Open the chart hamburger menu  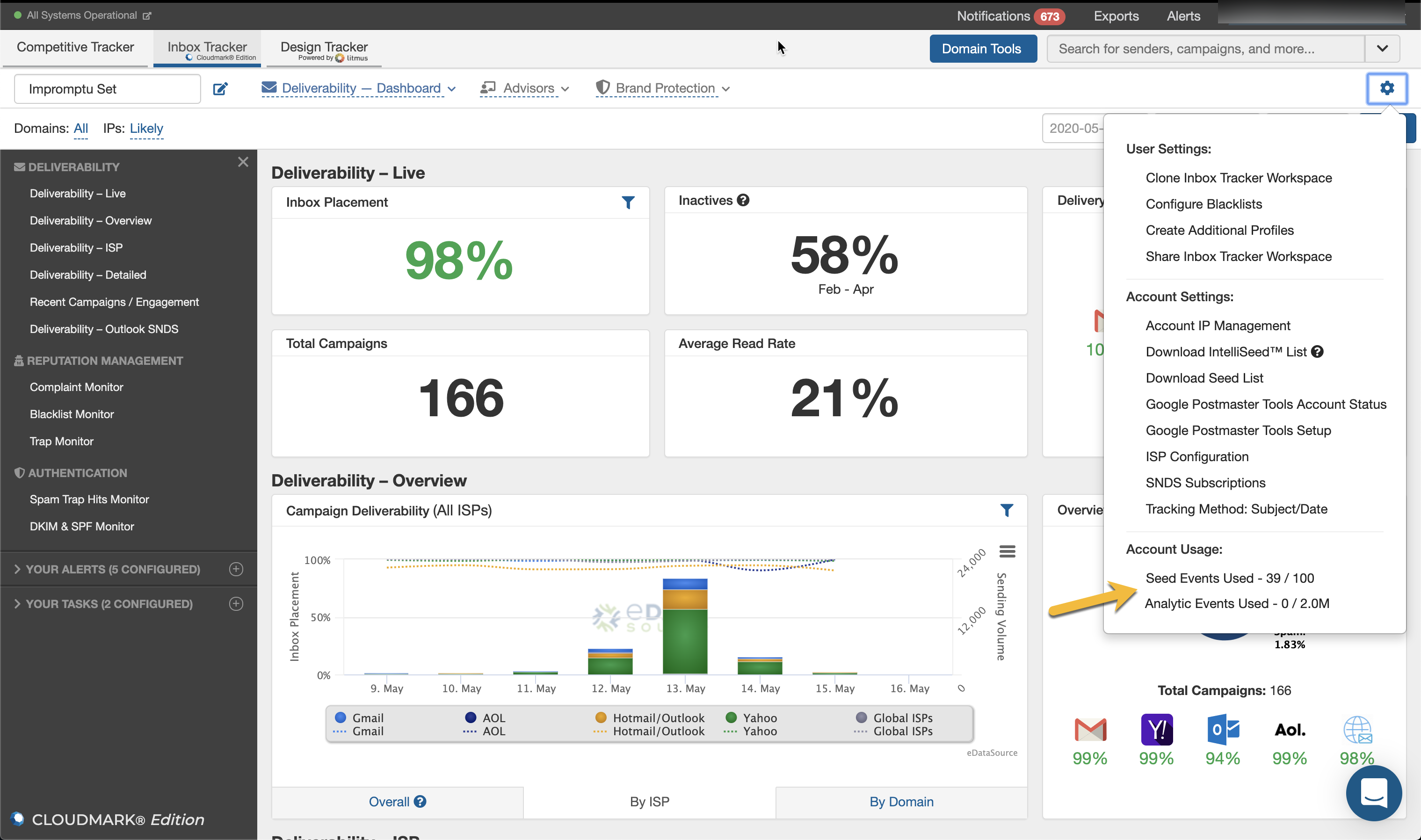pyautogui.click(x=1008, y=551)
